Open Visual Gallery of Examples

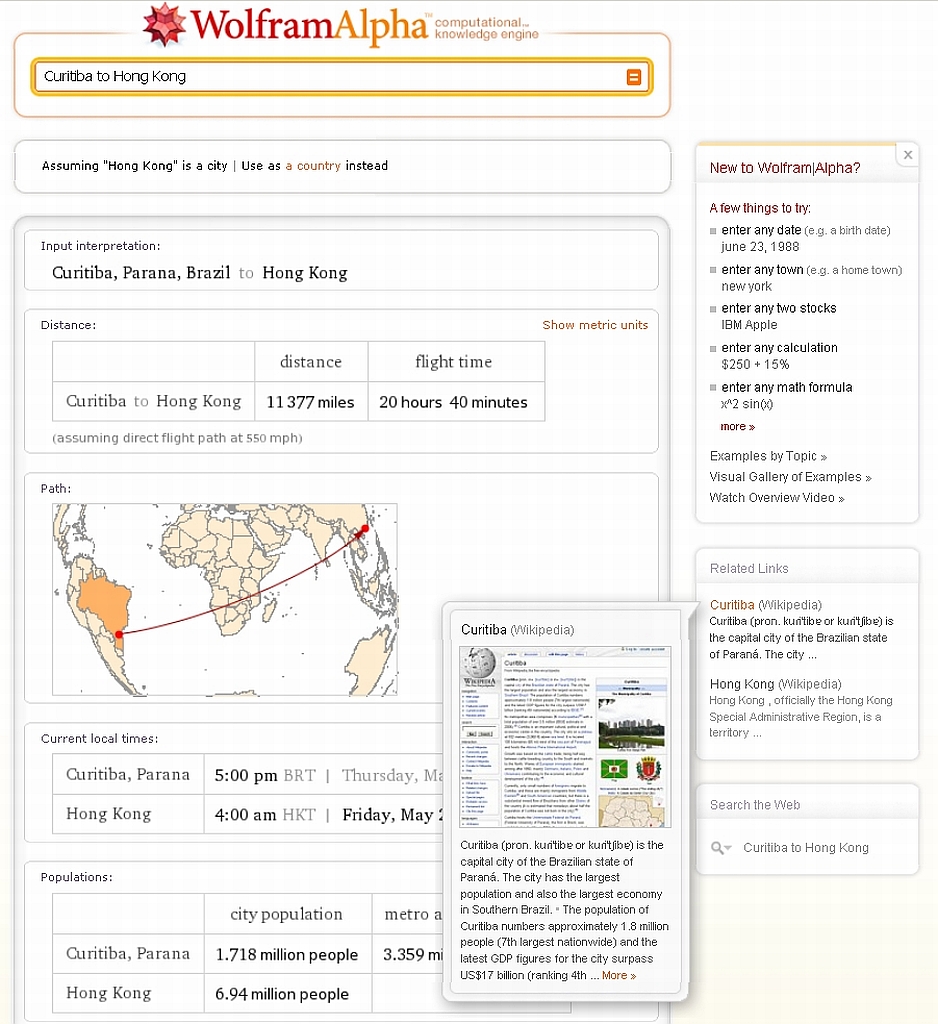pos(790,477)
